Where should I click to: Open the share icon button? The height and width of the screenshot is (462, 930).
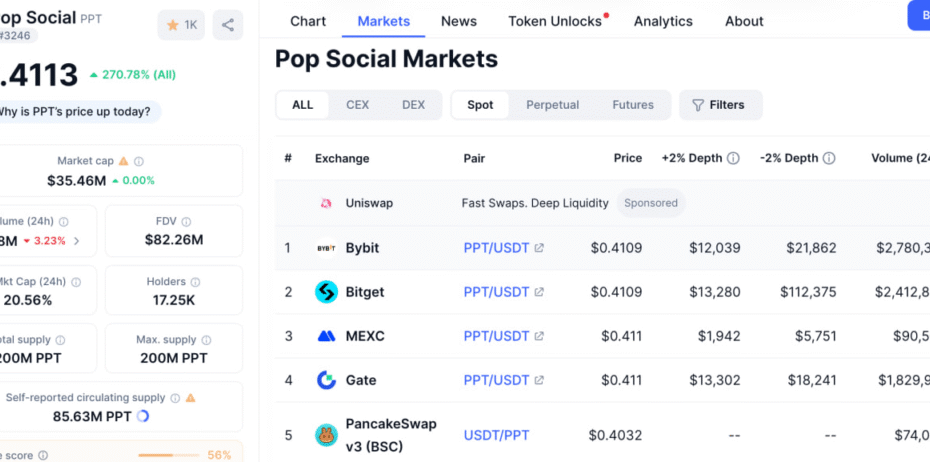tap(228, 25)
